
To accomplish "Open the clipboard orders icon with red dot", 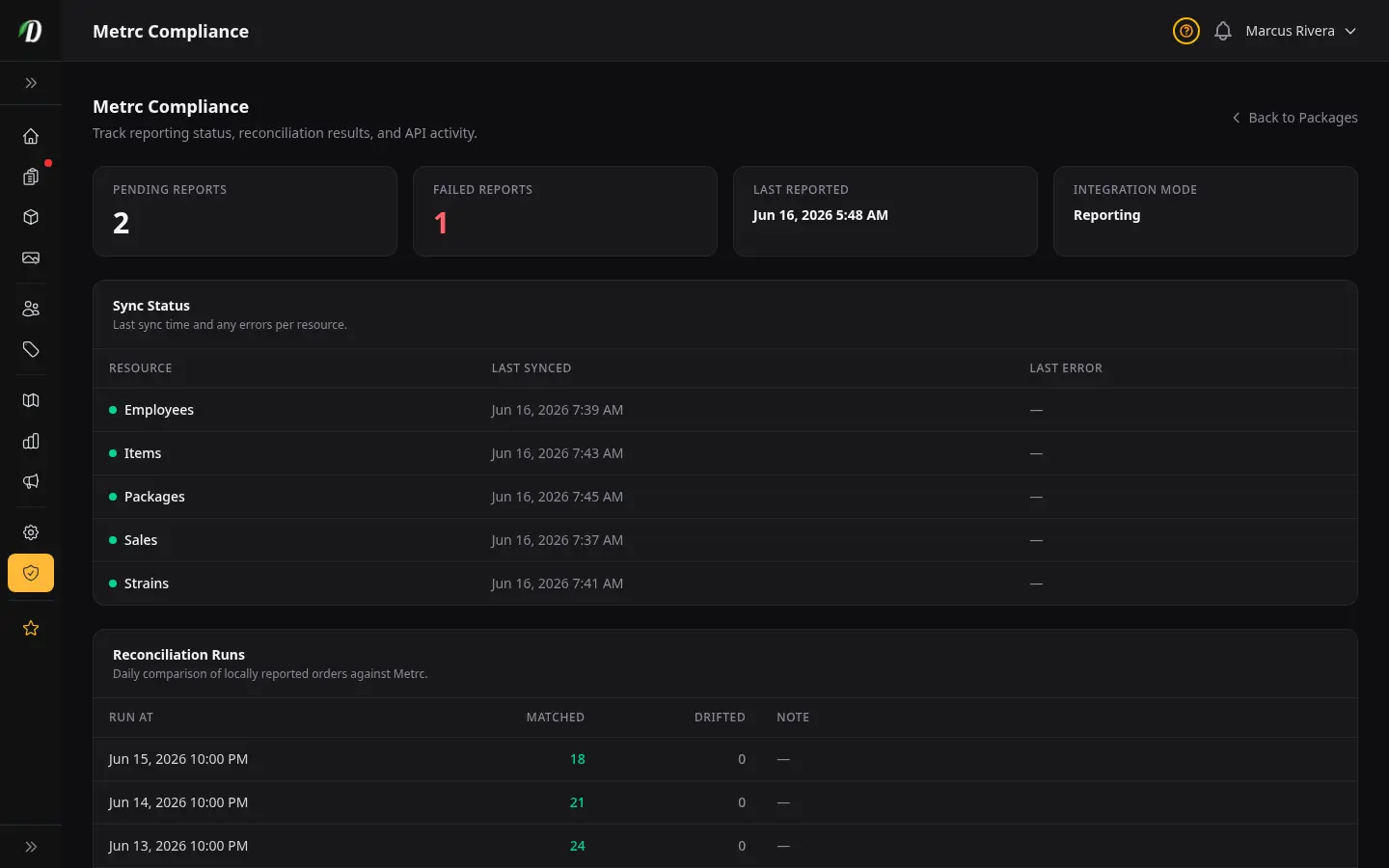I will 31,176.
